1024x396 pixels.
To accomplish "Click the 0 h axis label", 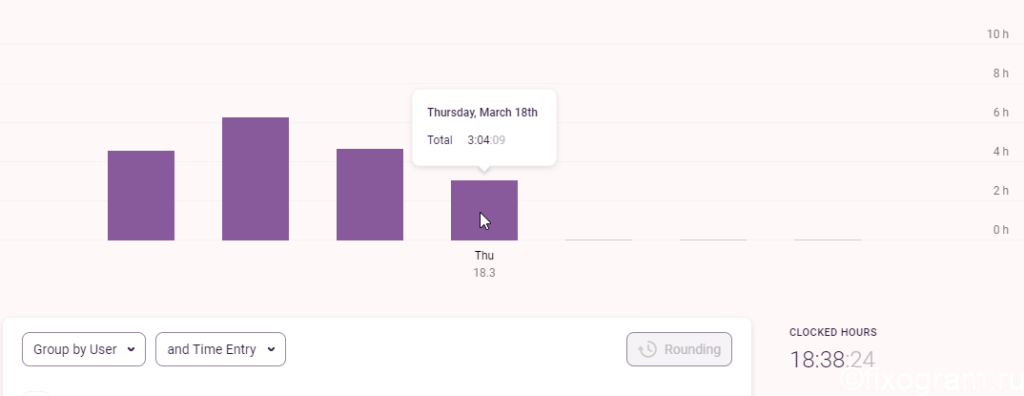I will [x=1000, y=230].
